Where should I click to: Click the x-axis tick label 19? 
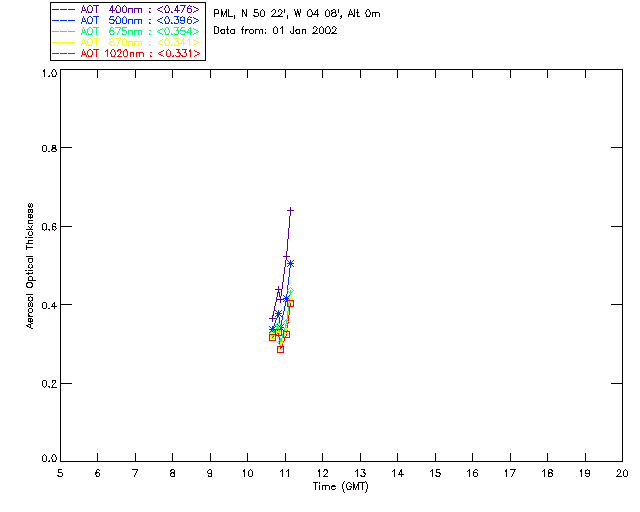(585, 473)
